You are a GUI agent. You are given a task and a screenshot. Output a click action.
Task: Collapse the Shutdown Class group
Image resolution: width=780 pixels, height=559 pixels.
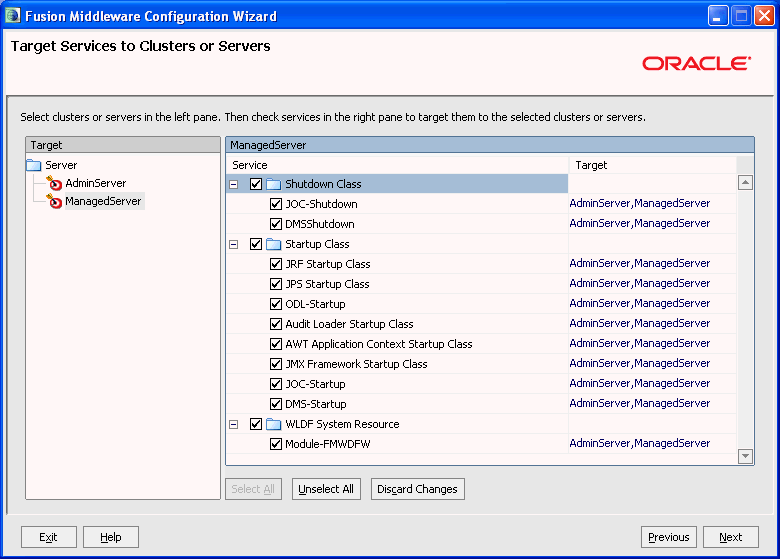(x=233, y=185)
